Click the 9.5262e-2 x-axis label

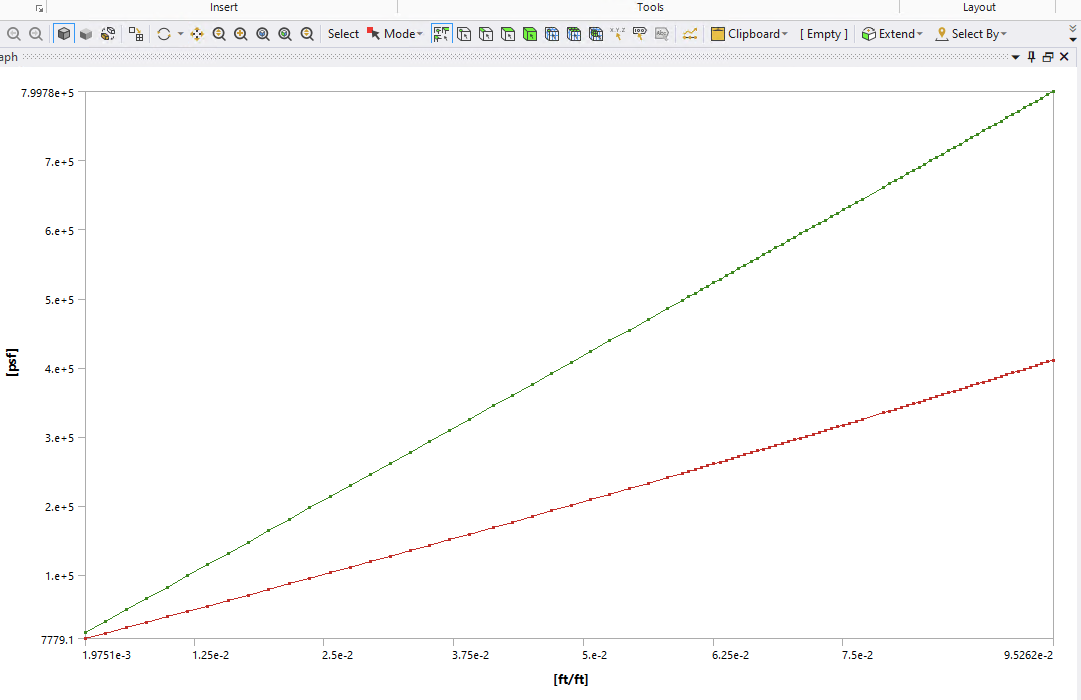click(x=1028, y=655)
